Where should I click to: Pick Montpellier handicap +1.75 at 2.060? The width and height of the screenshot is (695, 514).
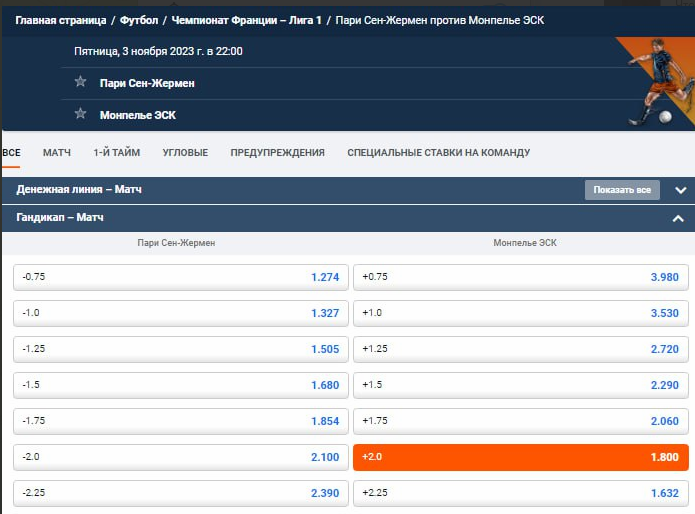click(521, 421)
